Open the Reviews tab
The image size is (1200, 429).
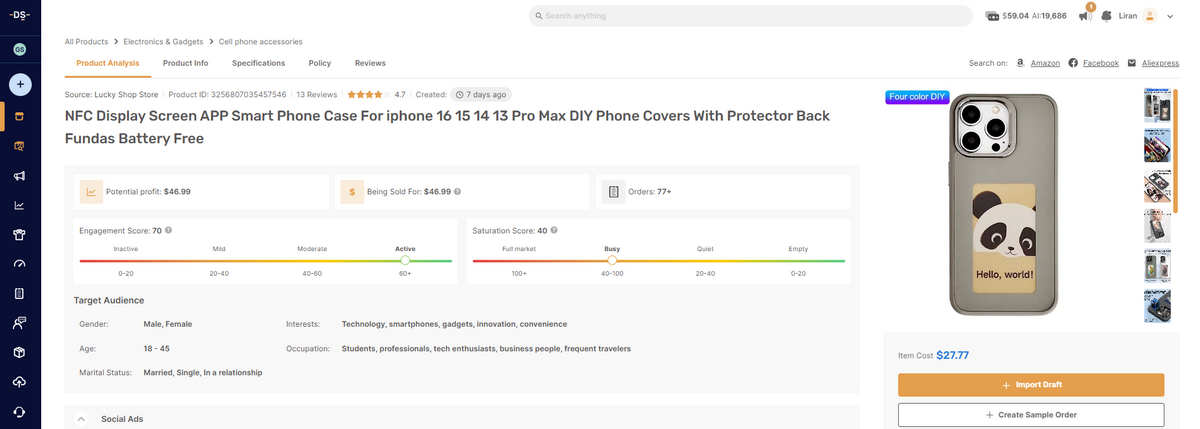click(x=370, y=63)
